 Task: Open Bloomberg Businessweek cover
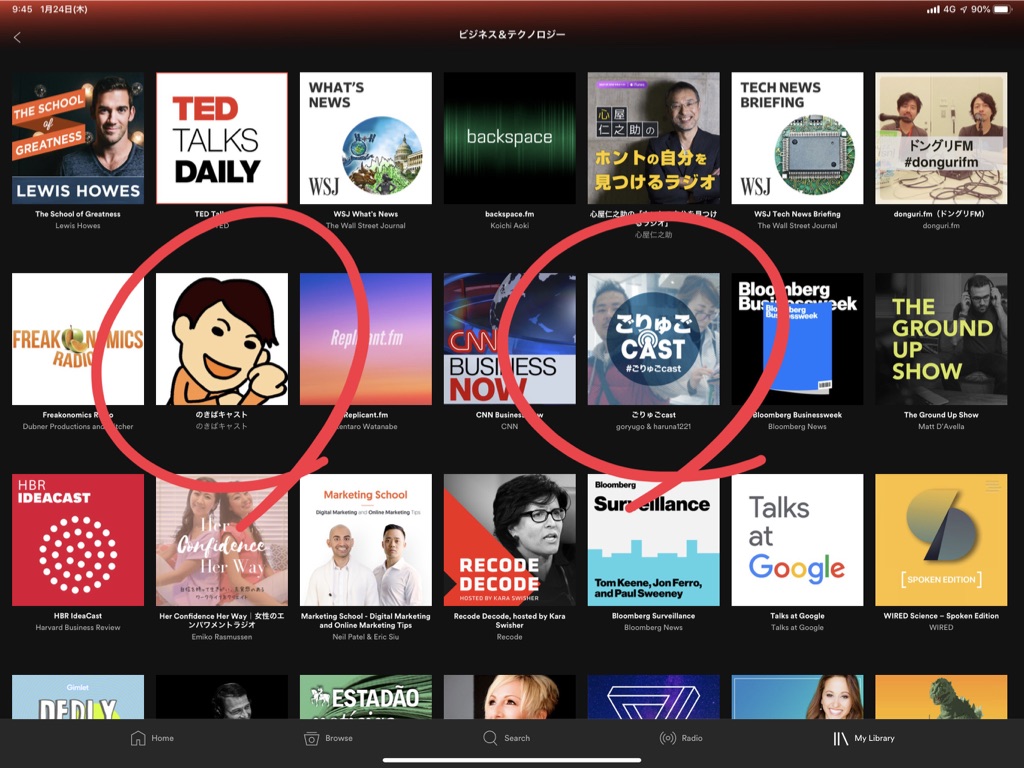point(797,339)
